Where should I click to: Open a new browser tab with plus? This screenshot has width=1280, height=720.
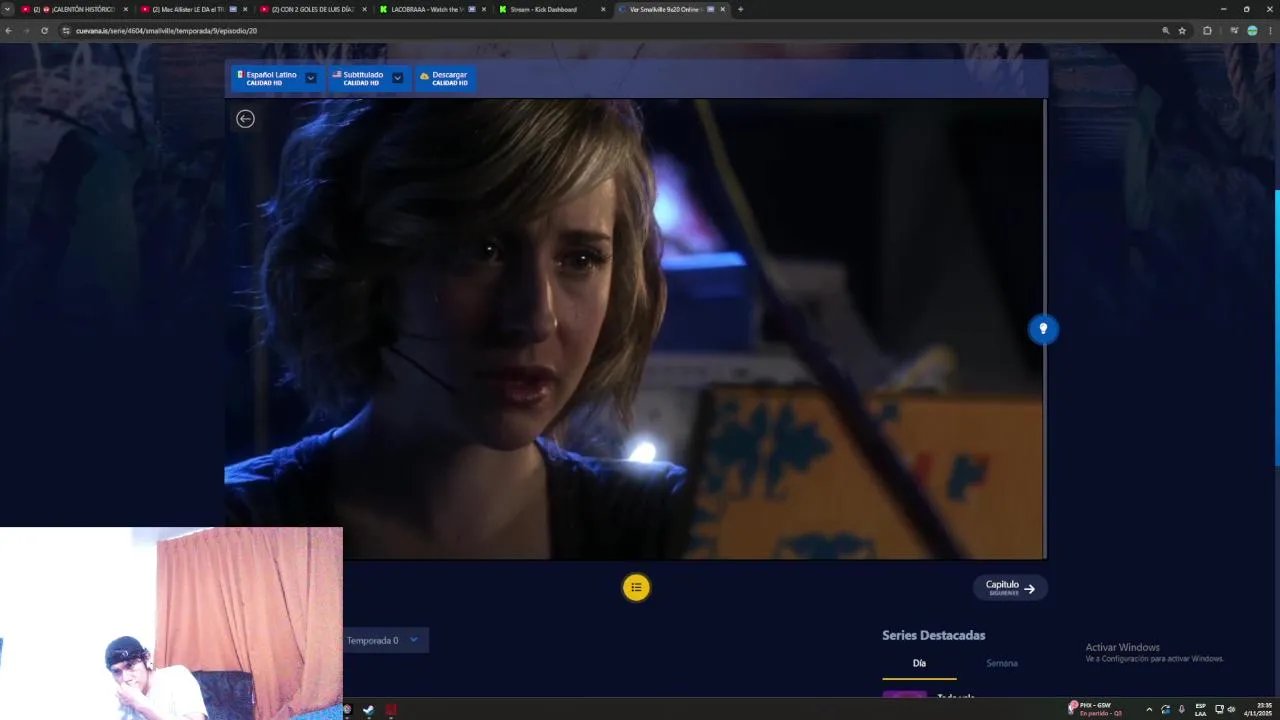740,9
